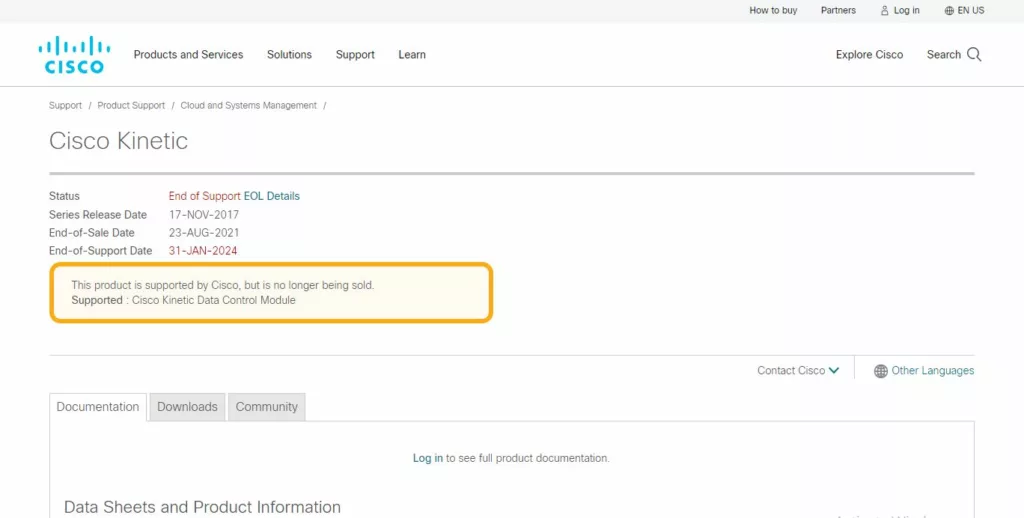
Task: Open the Solutions menu
Action: [x=289, y=55]
